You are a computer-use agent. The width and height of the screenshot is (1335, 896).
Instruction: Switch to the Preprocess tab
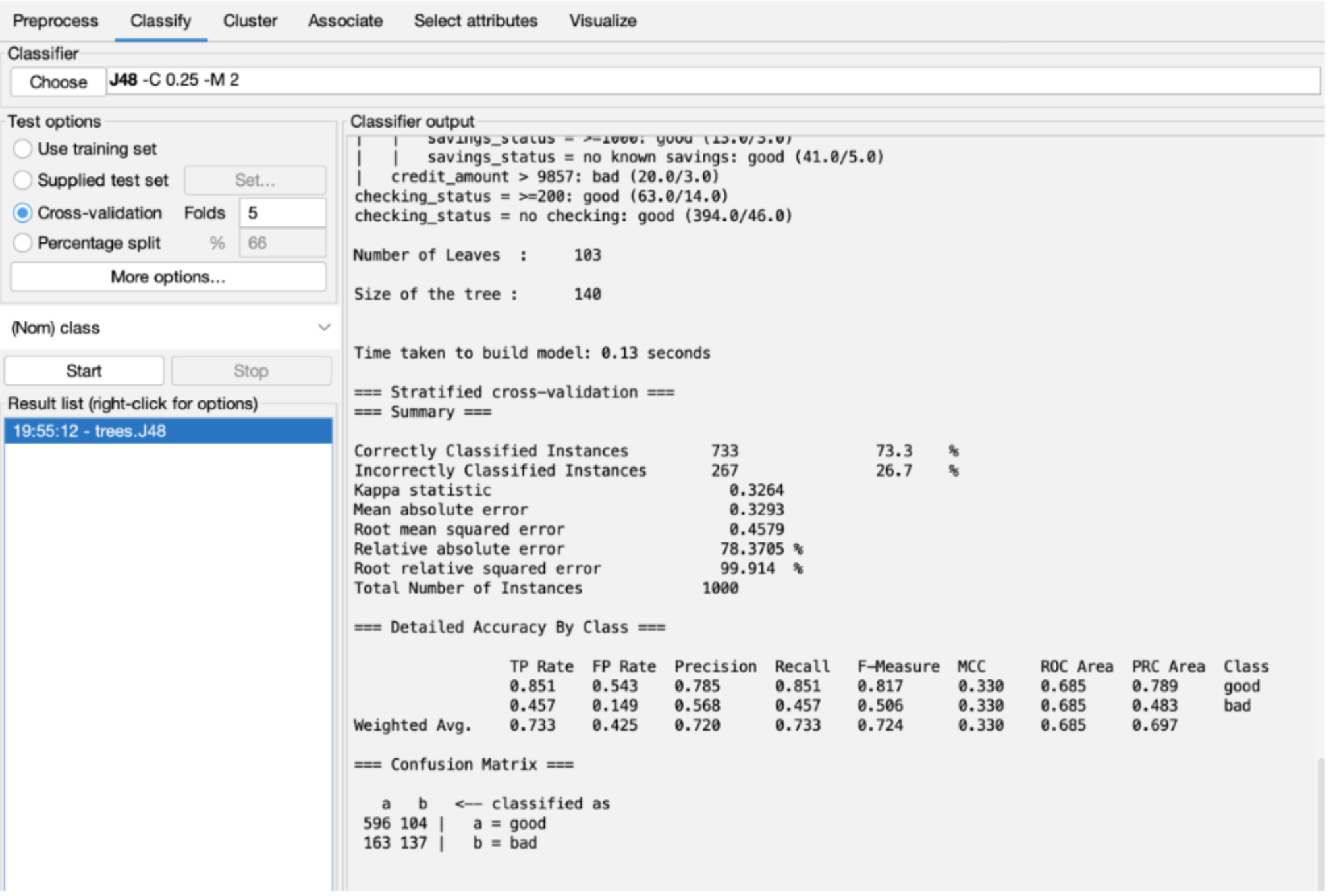(x=55, y=21)
